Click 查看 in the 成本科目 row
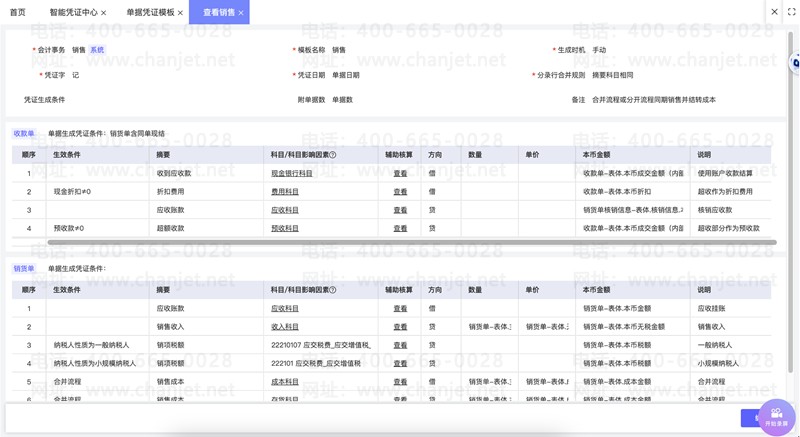This screenshot has width=800, height=437. coord(400,382)
